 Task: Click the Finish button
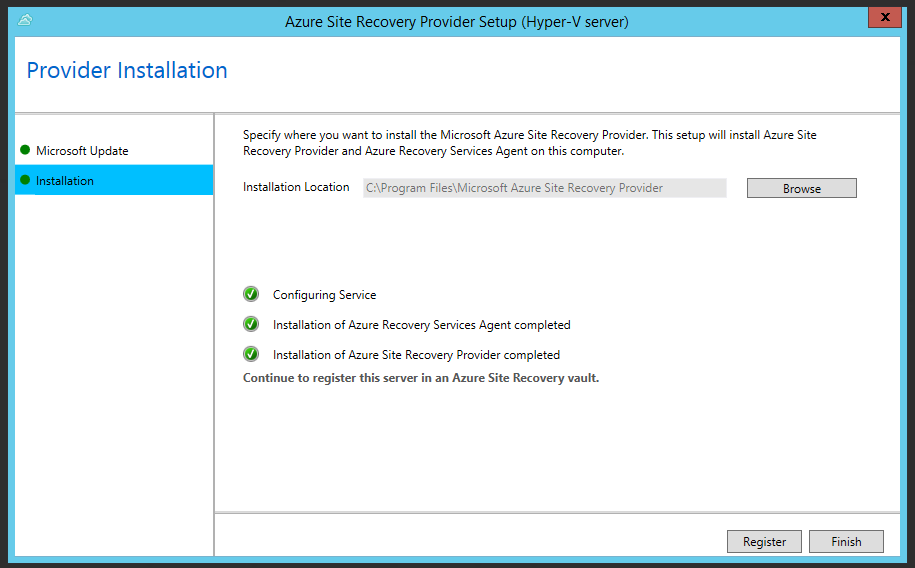(x=846, y=541)
